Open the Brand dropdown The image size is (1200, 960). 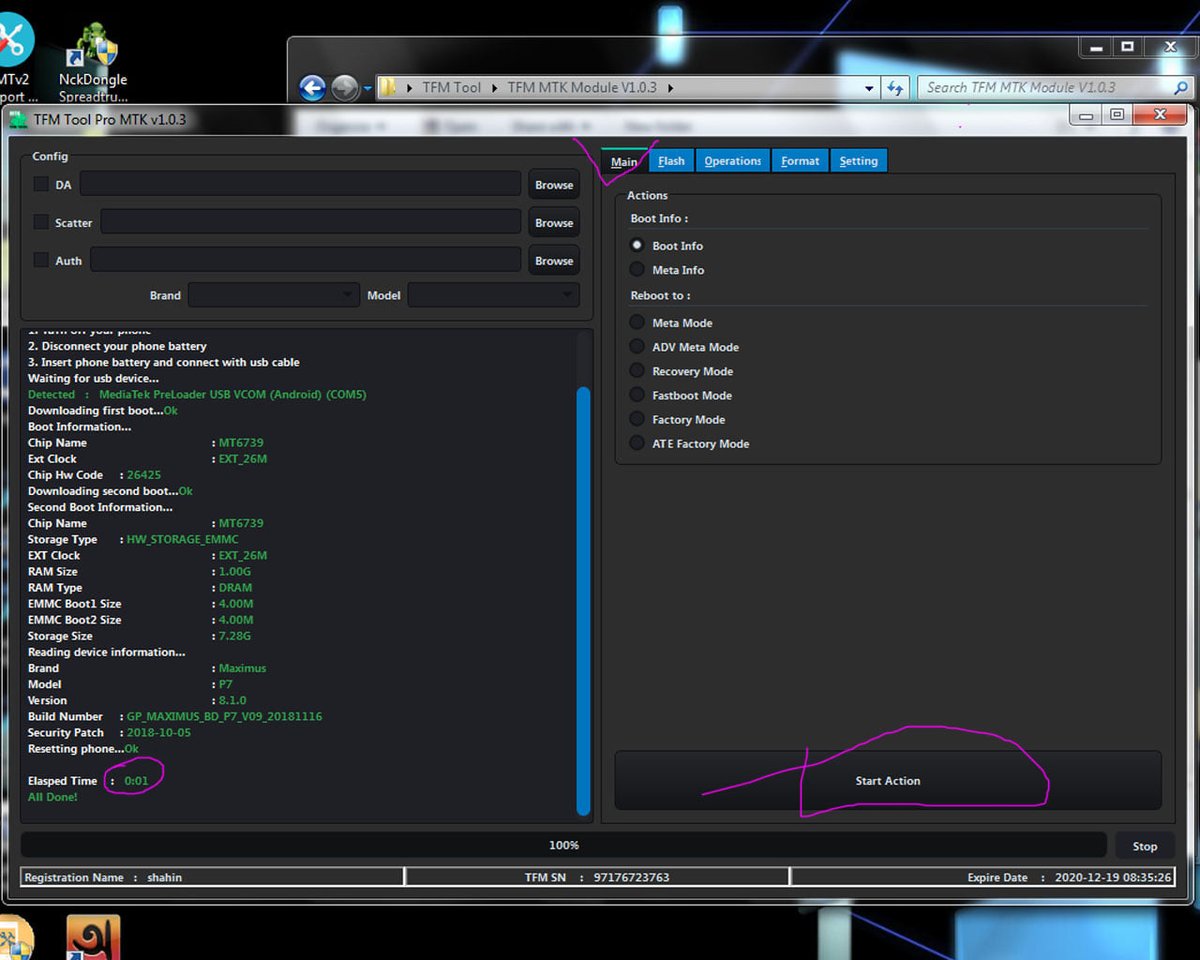coord(273,295)
